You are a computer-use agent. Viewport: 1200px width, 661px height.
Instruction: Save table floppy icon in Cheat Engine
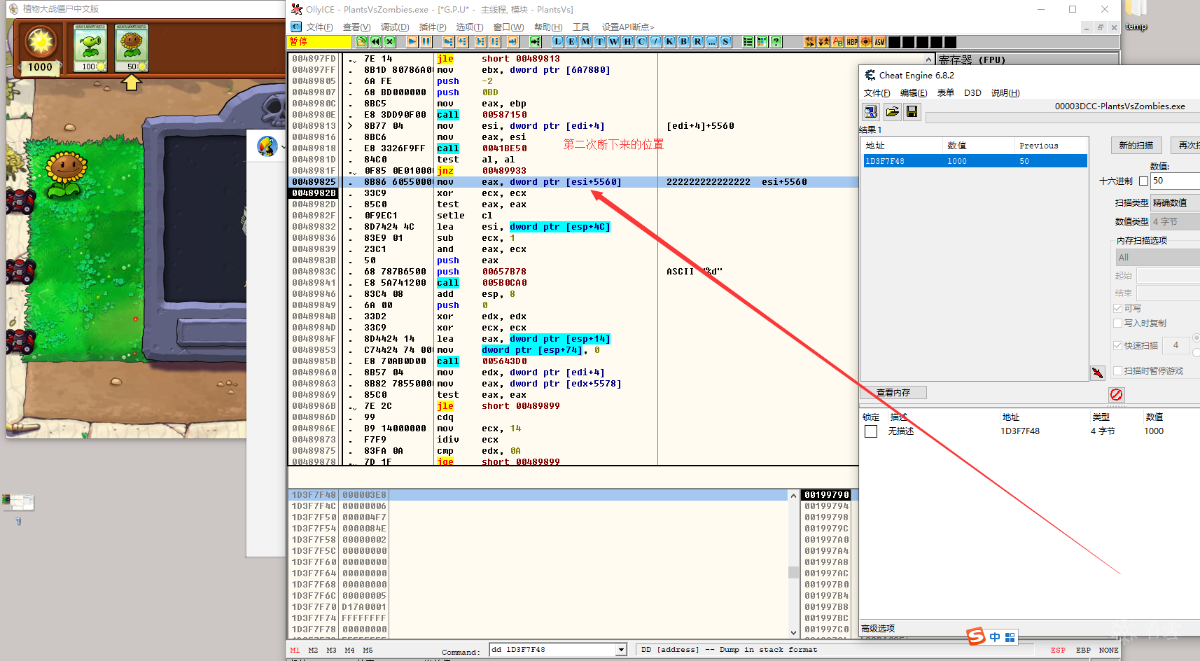tap(912, 111)
